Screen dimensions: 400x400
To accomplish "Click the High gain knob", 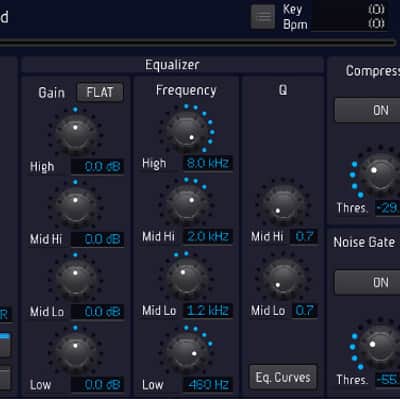I will pos(75,133).
